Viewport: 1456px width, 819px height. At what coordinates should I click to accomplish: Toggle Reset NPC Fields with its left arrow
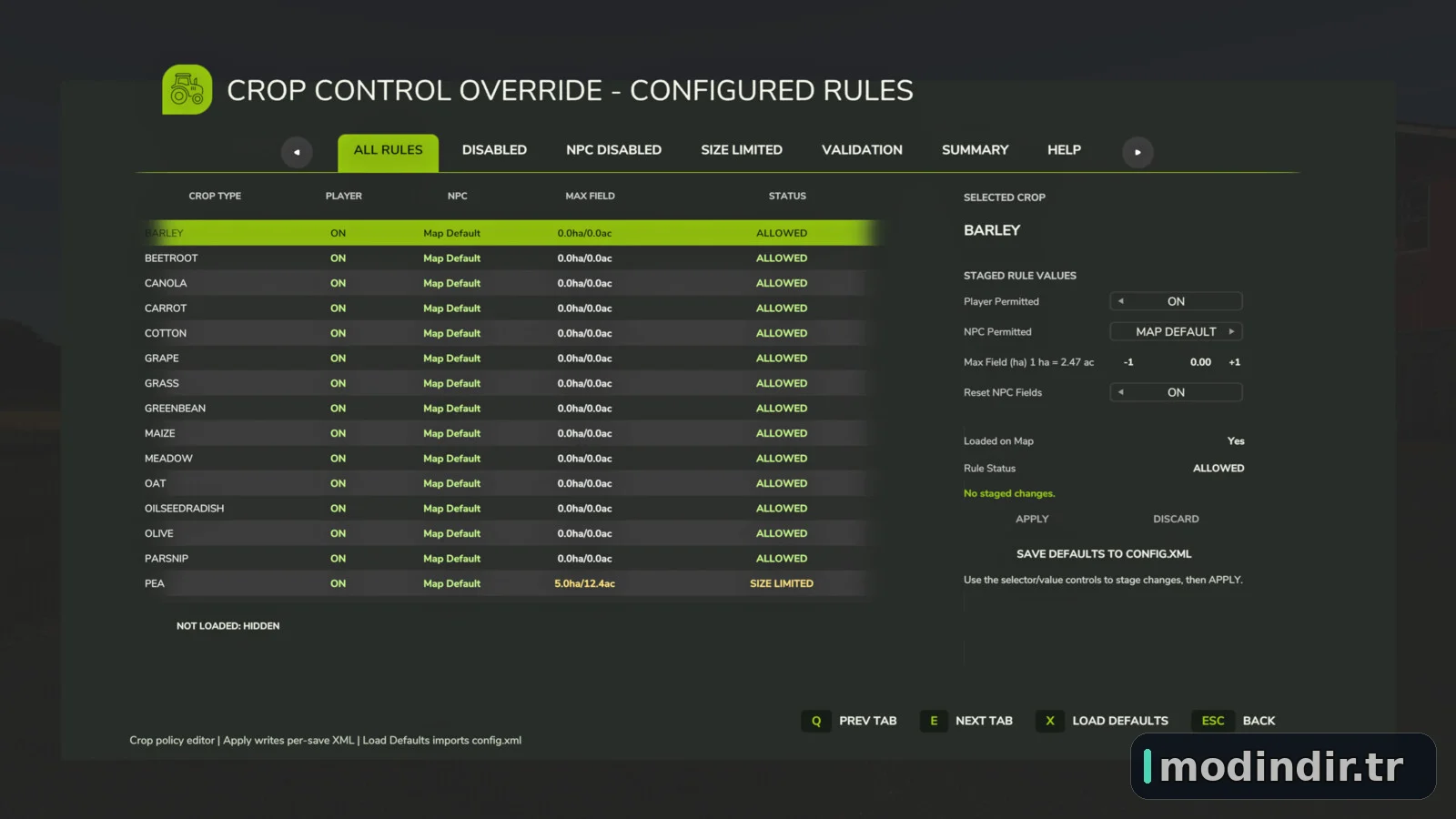point(1121,392)
